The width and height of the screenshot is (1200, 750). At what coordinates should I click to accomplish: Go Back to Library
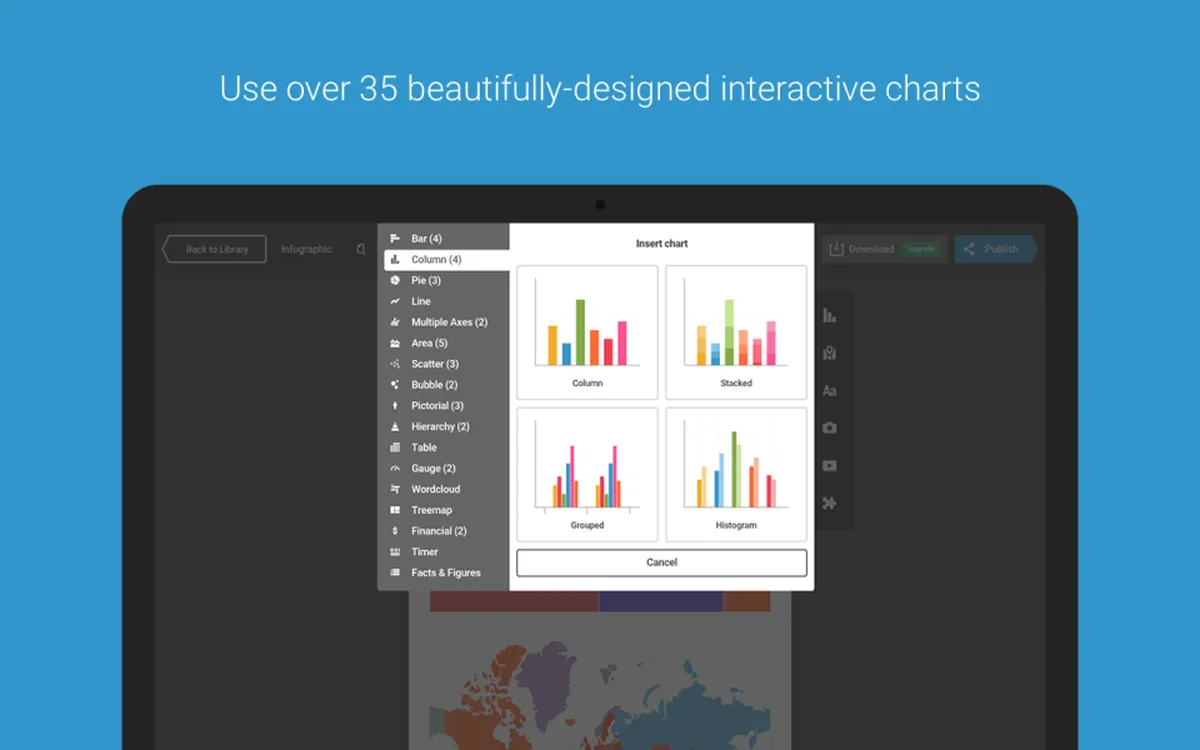coord(214,249)
